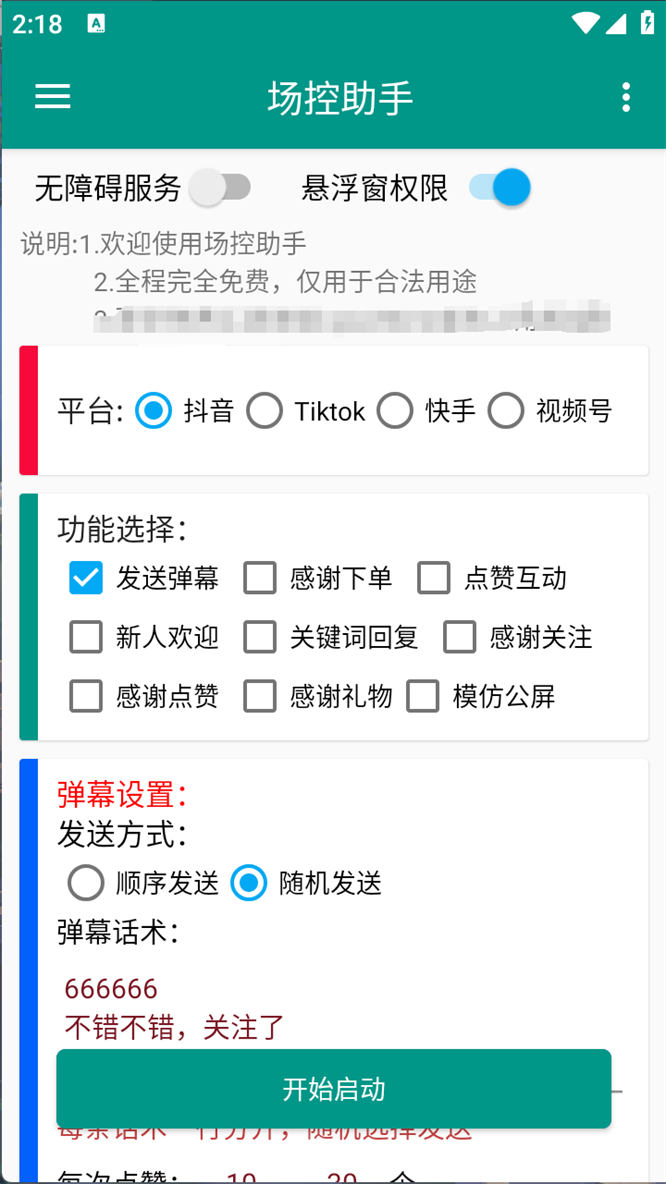Viewport: 666px width, 1184px height.
Task: Choose 视频号 as the platform
Action: click(x=507, y=410)
